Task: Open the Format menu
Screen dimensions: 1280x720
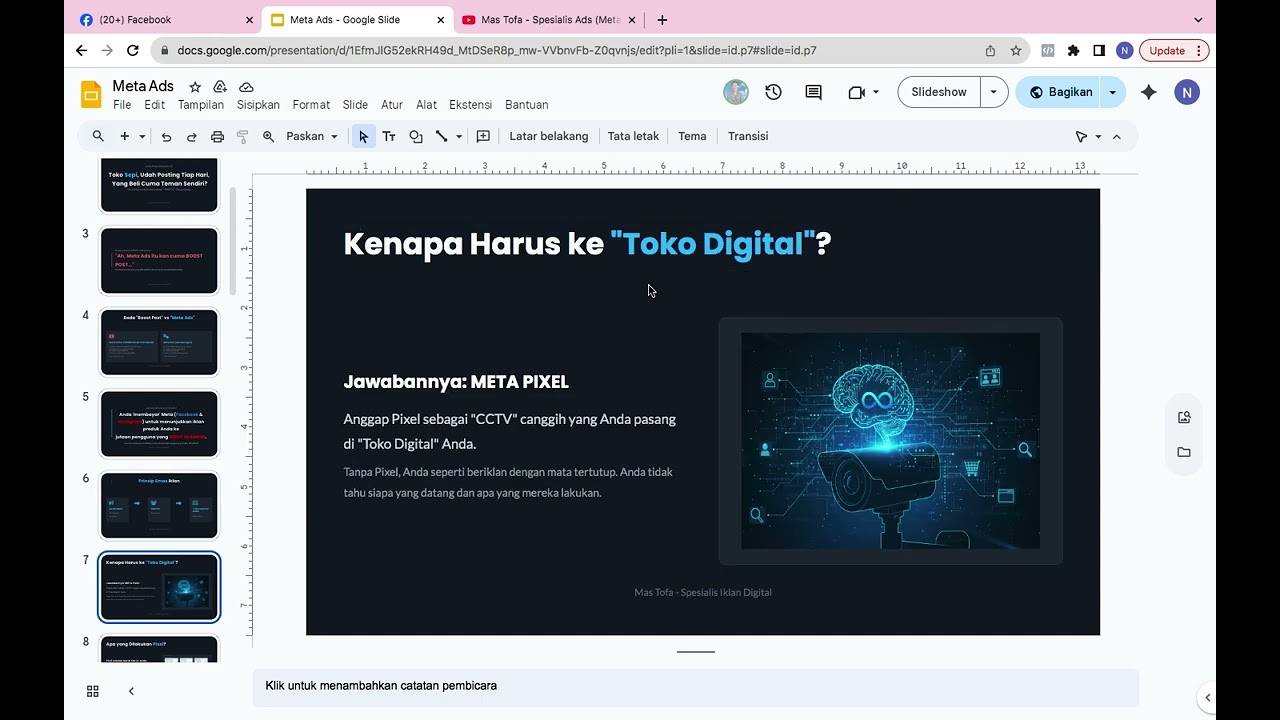Action: pyautogui.click(x=311, y=105)
